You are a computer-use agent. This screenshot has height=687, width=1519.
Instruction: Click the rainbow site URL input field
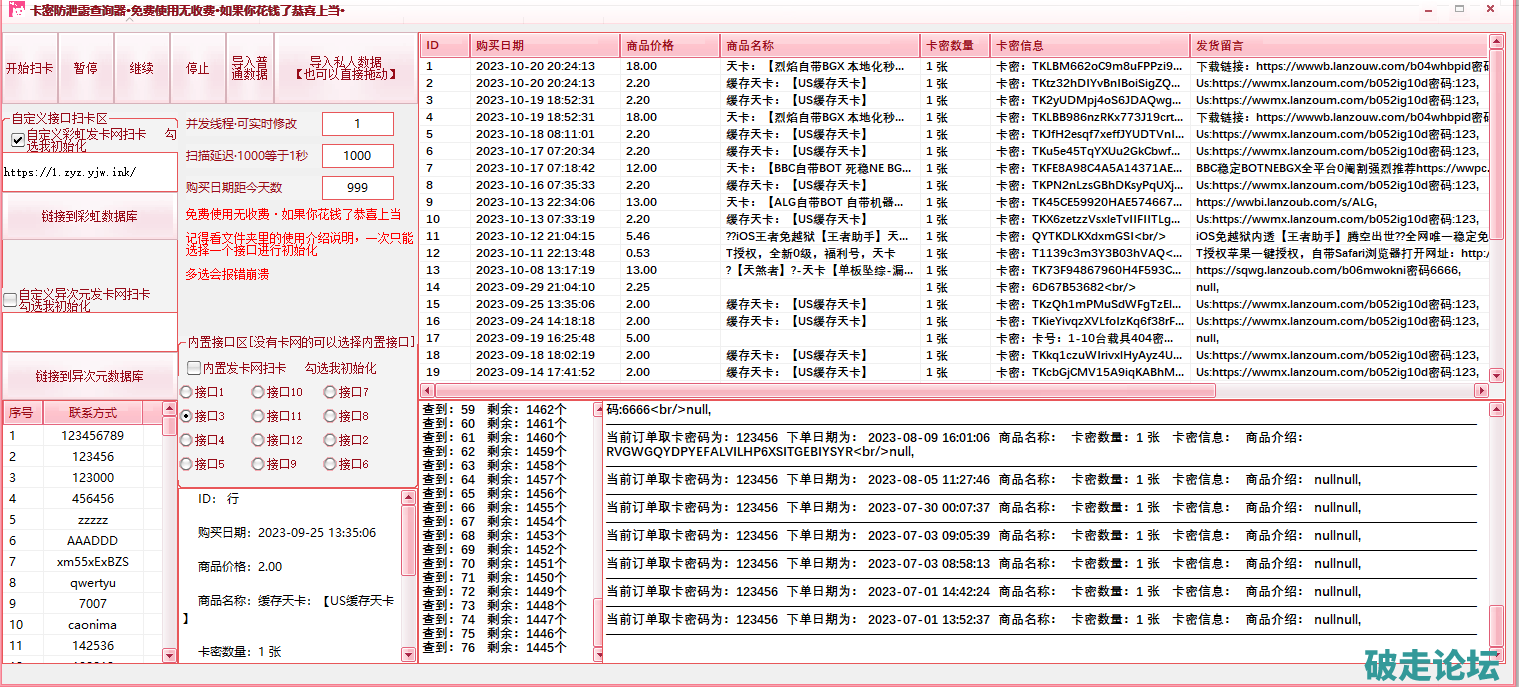click(89, 172)
